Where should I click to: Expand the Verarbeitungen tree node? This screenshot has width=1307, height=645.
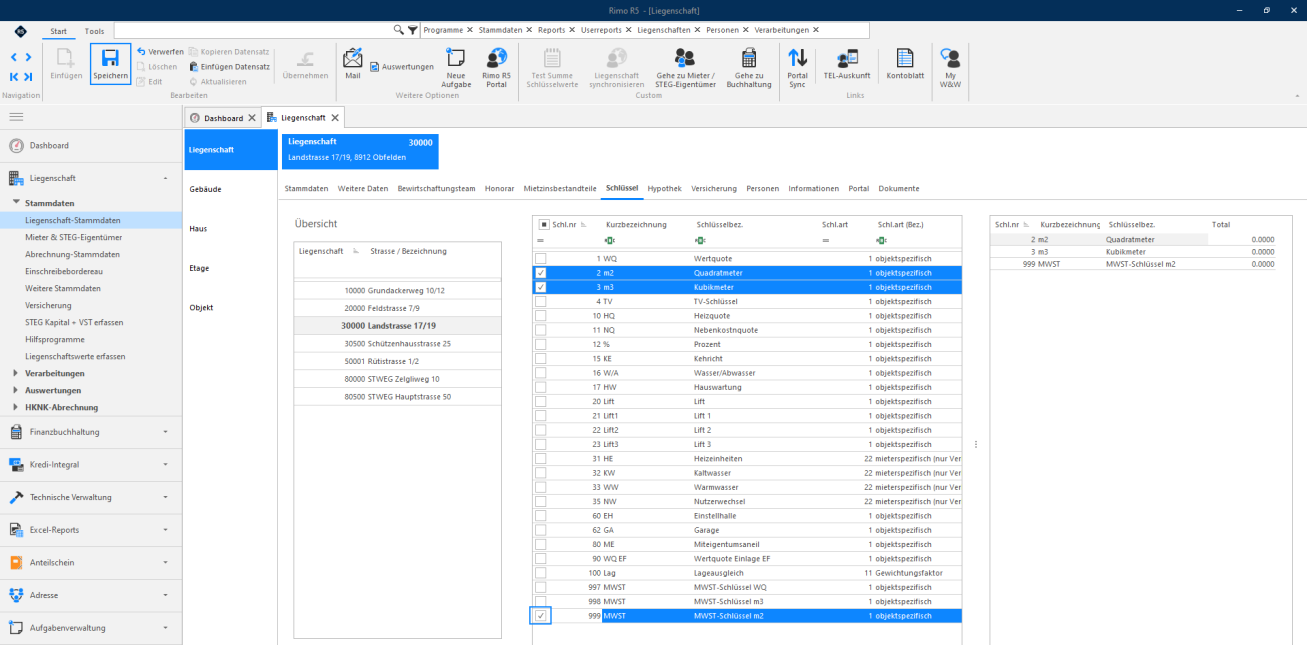point(15,373)
